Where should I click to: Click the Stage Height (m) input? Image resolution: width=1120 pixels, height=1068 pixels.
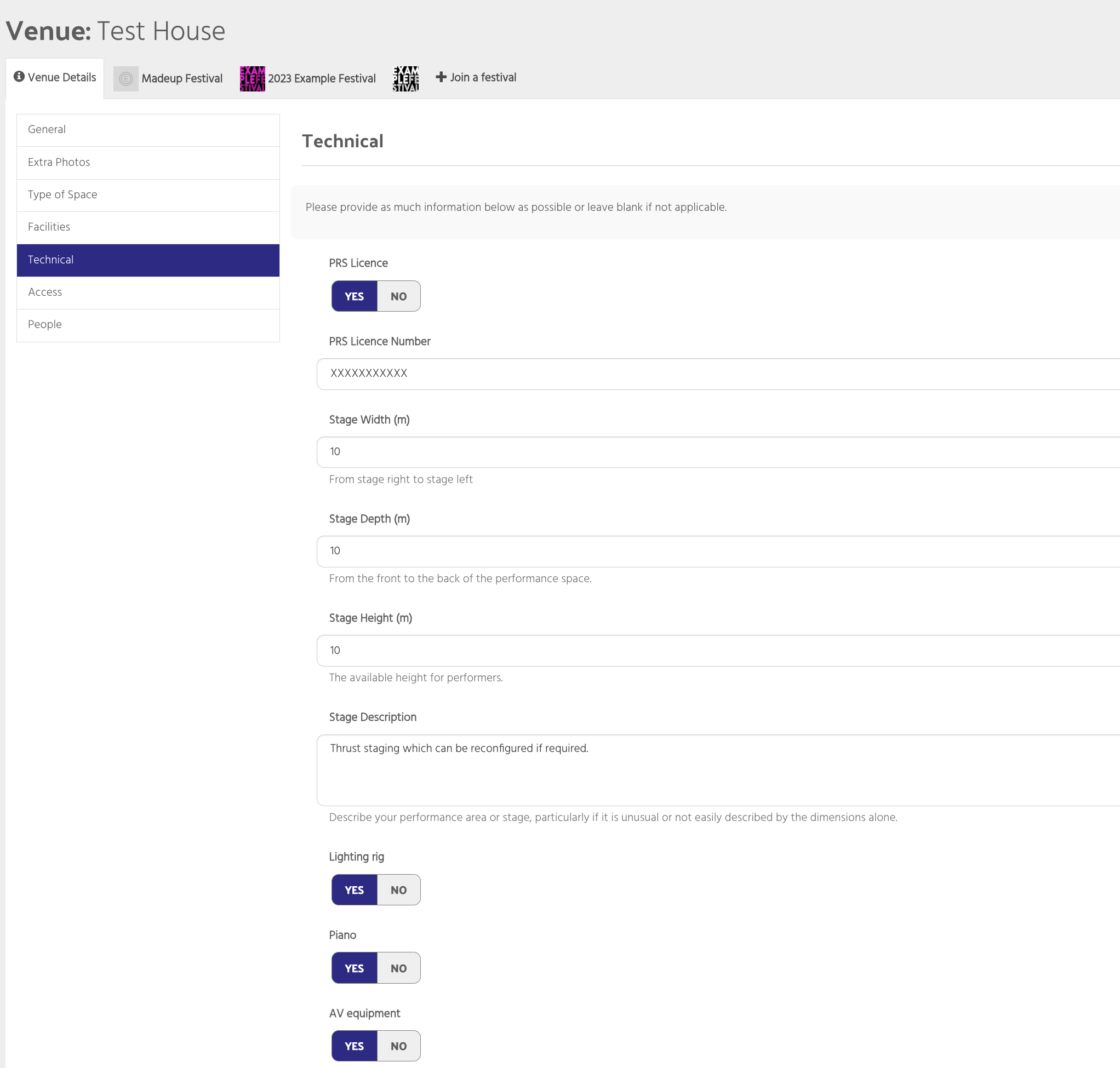718,651
